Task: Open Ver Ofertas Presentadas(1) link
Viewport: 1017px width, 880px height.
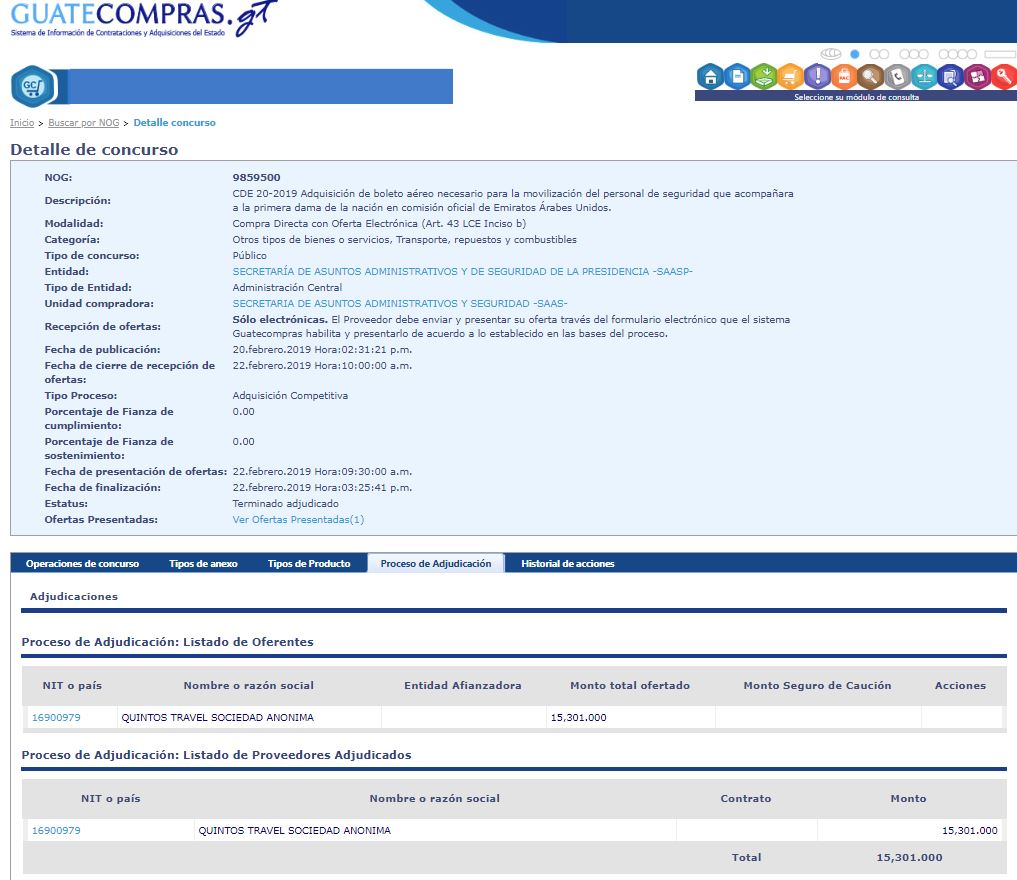Action: [x=298, y=520]
